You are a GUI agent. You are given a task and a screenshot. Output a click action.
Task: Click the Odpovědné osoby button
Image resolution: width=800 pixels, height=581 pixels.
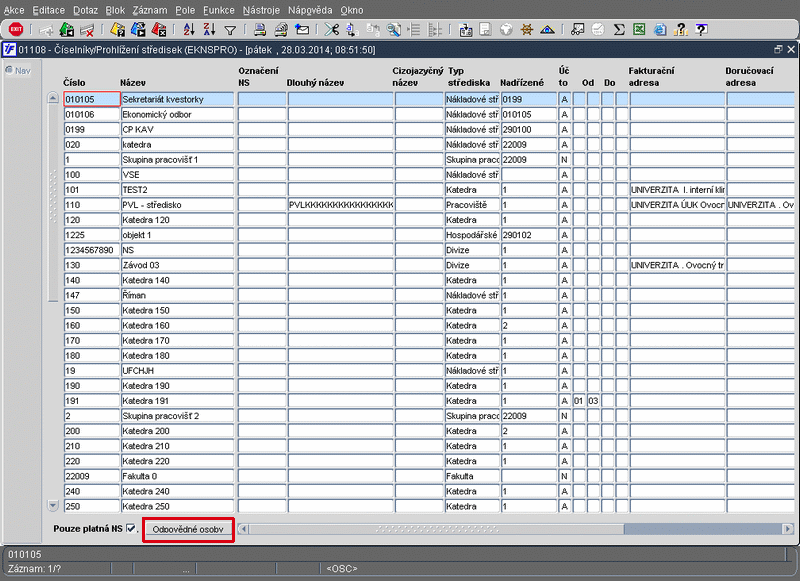188,529
